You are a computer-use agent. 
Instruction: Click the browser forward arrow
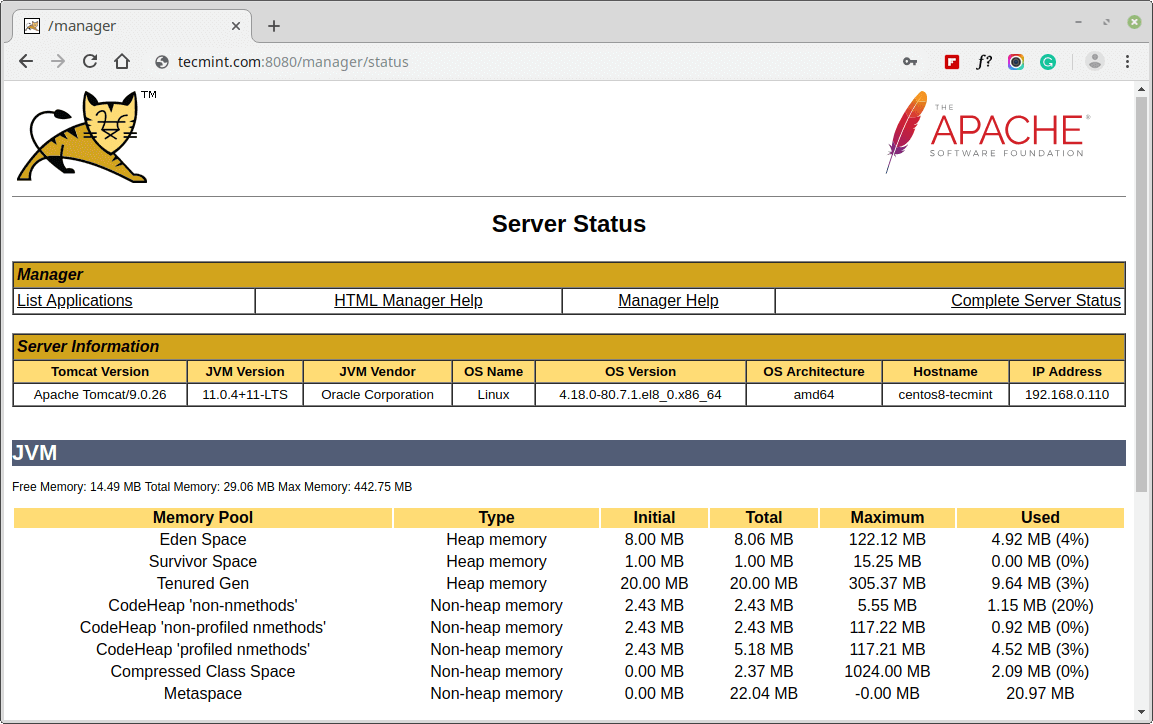pyautogui.click(x=58, y=62)
